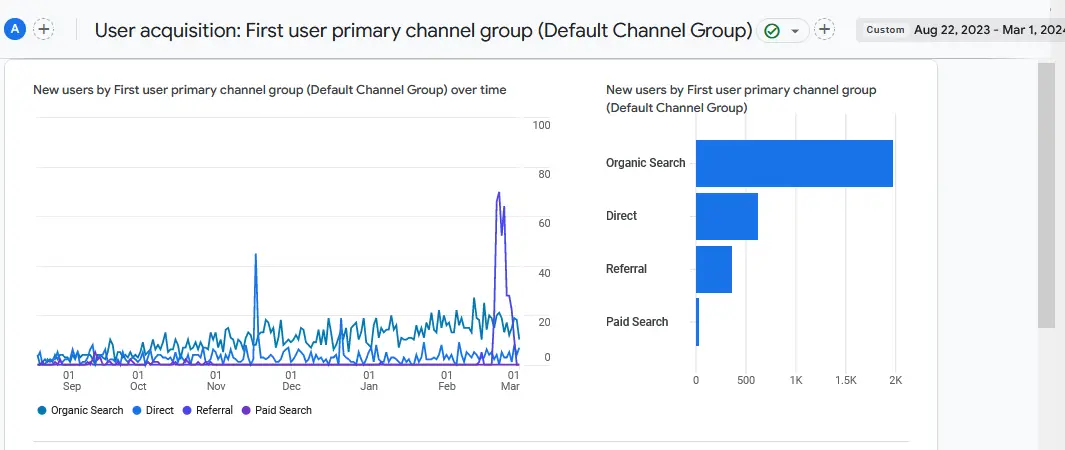Click the small Paid Search bar
1065x450 pixels.
[698, 322]
